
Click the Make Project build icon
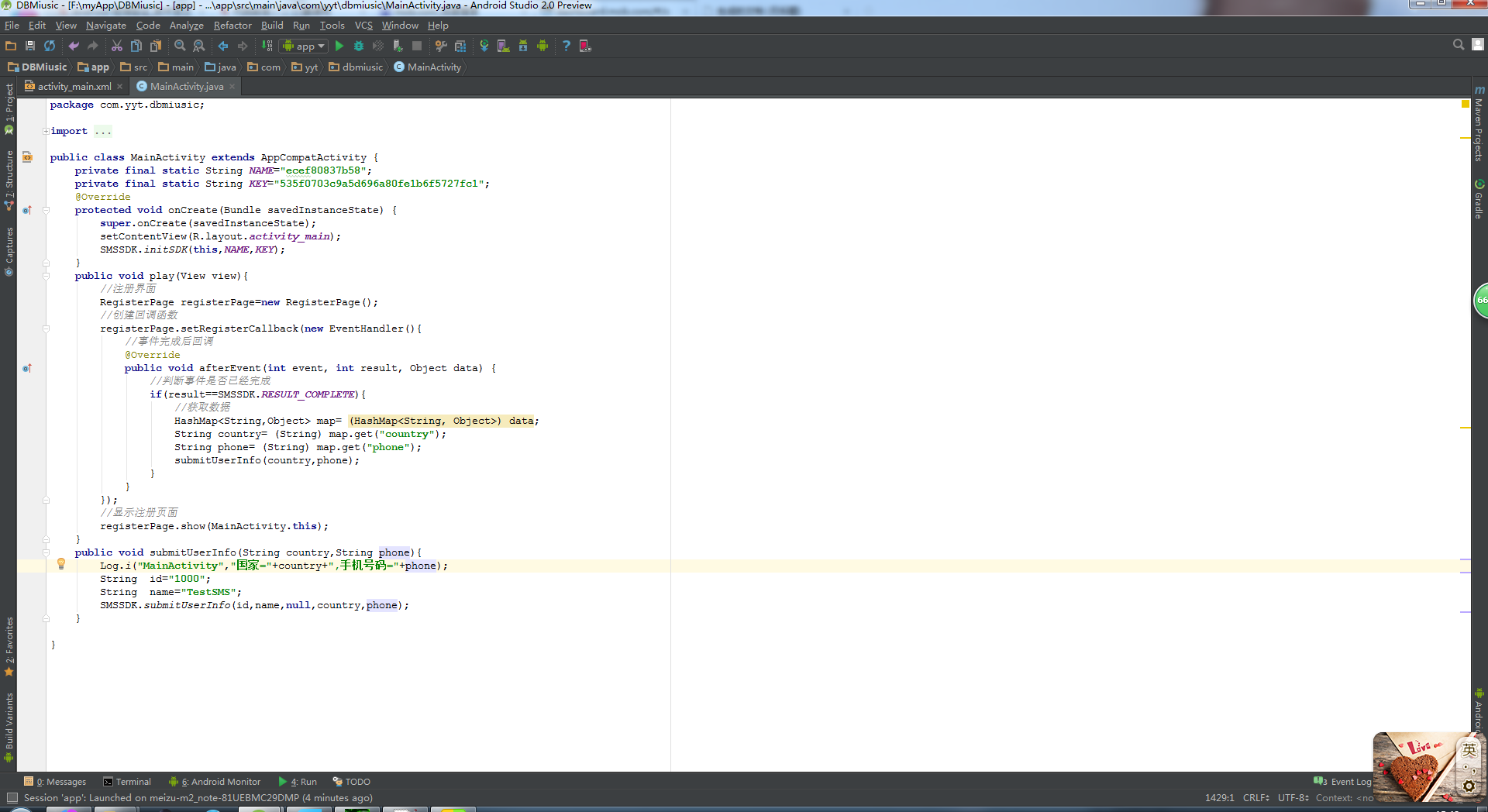(267, 46)
